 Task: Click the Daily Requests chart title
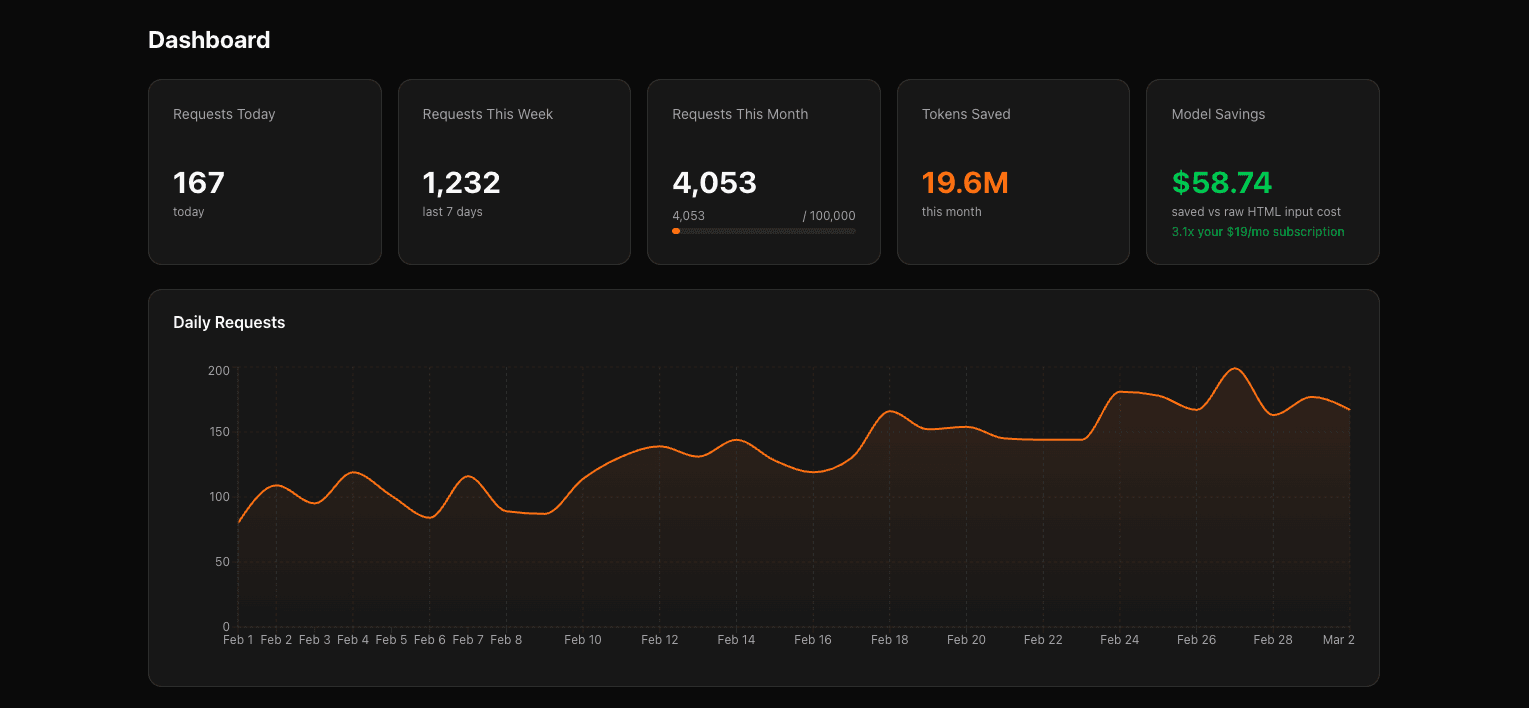pos(229,322)
